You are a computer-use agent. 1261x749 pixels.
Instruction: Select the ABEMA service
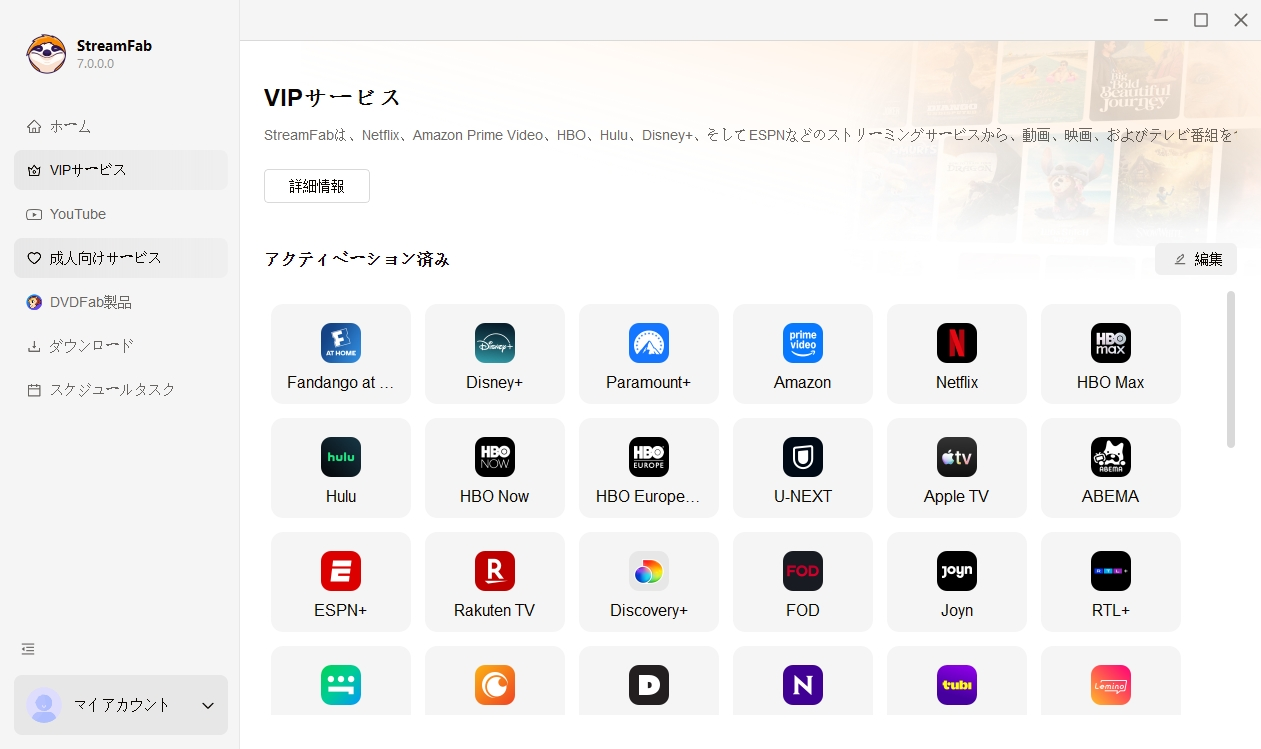pos(1111,468)
